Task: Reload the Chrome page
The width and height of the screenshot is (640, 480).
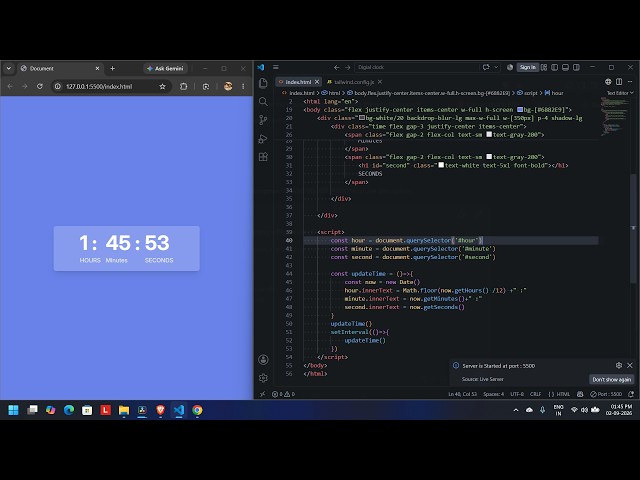Action: pos(40,87)
